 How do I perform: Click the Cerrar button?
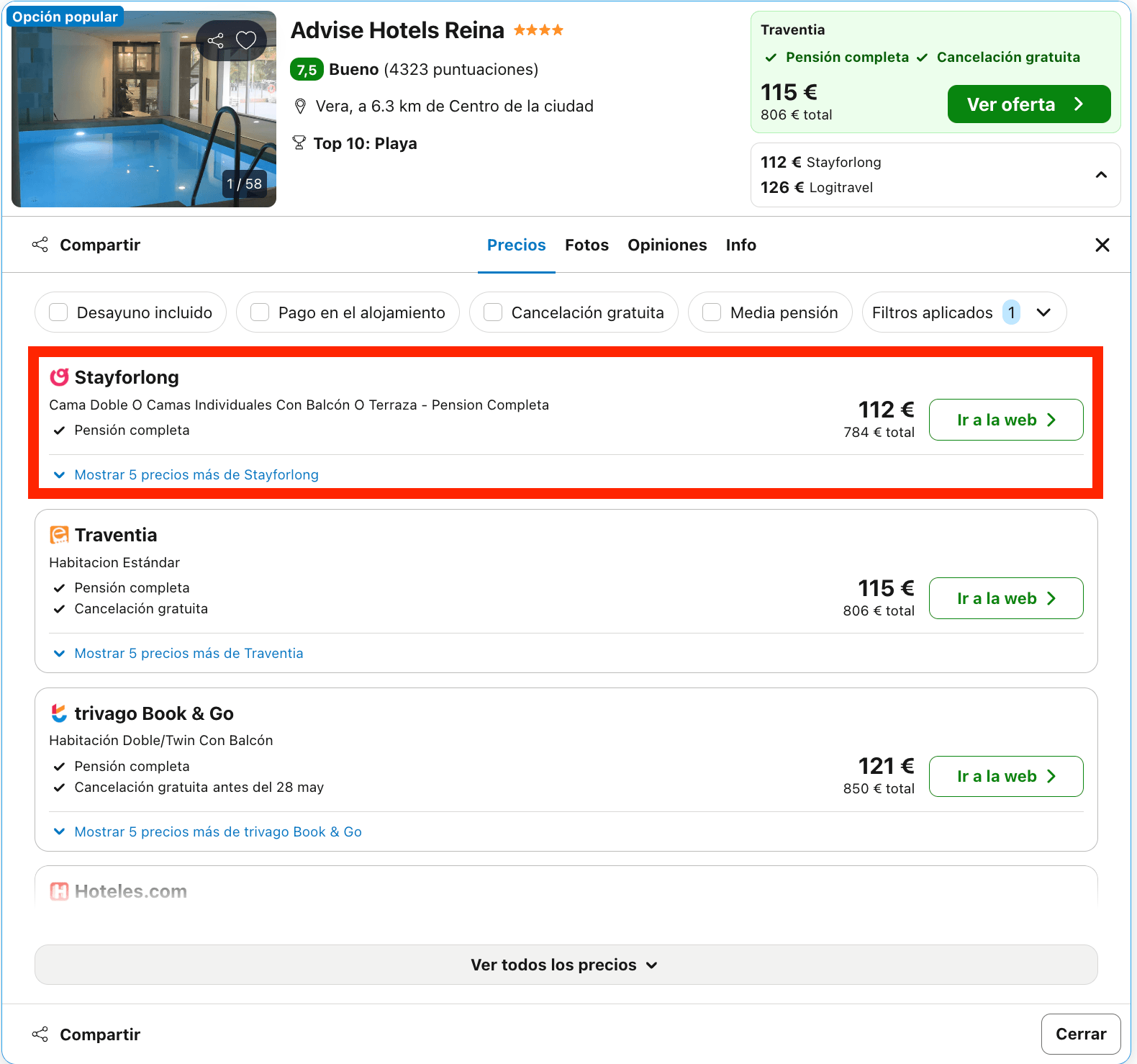[1081, 1034]
